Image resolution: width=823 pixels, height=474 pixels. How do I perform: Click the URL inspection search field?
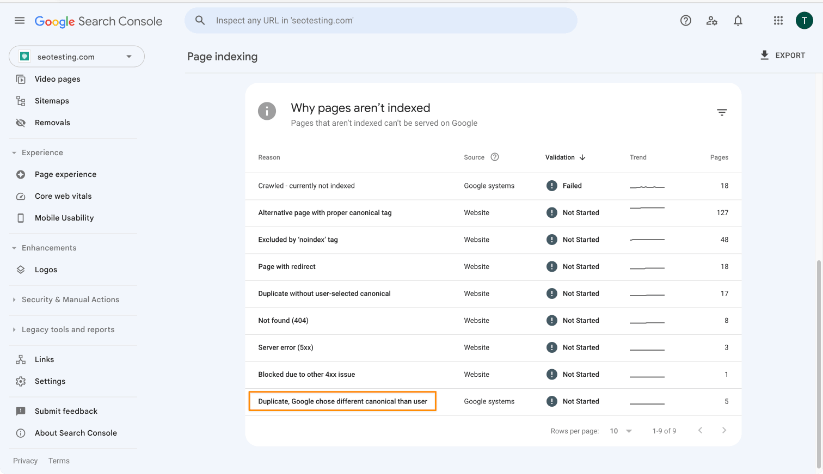pyautogui.click(x=381, y=20)
